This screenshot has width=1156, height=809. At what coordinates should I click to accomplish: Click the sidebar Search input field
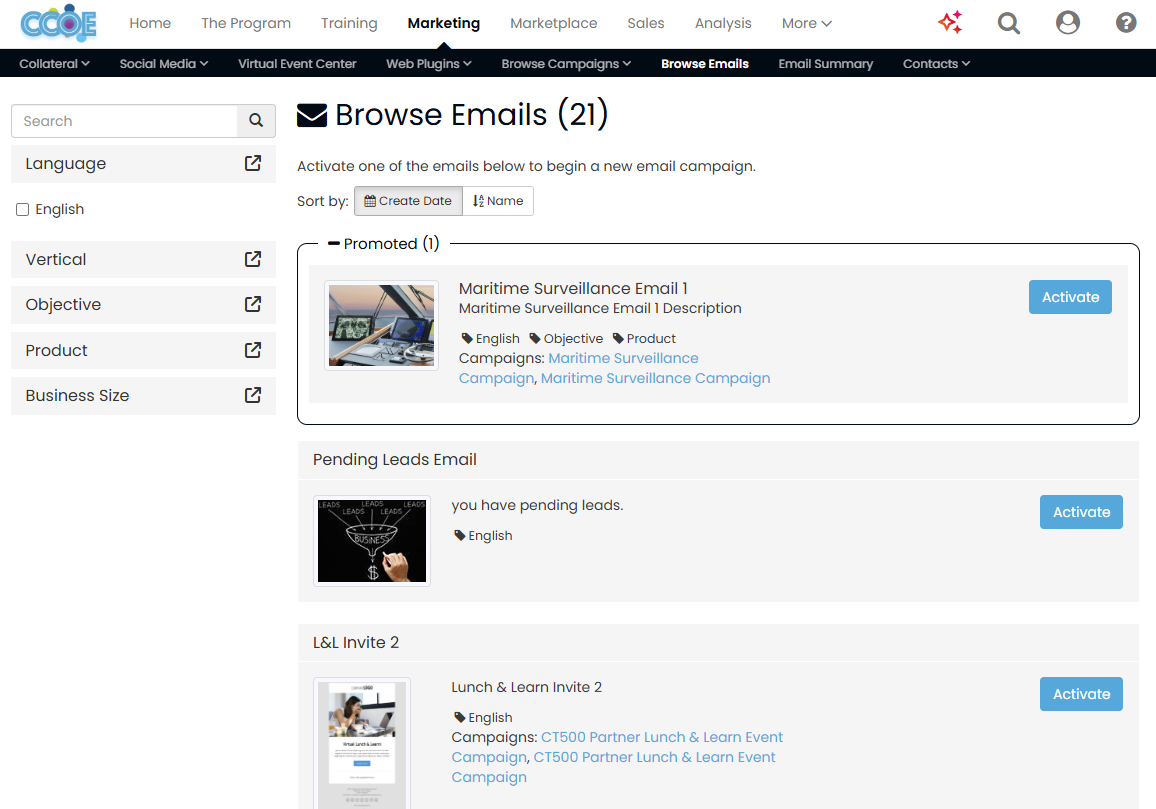click(x=124, y=121)
